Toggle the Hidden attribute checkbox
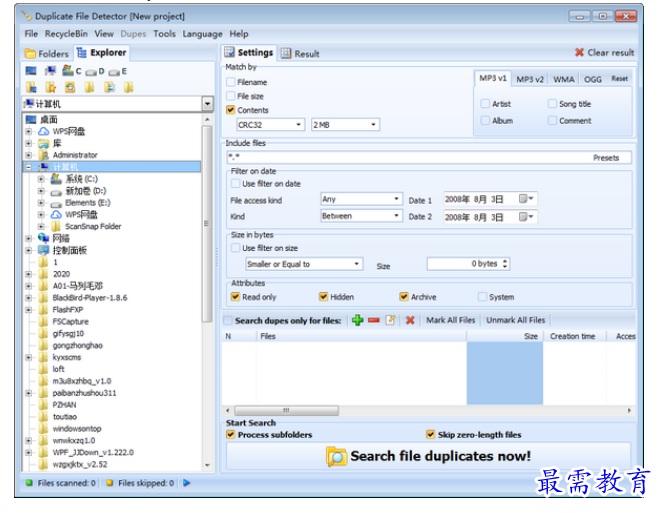Screen dimensions: 659x513 323,297
